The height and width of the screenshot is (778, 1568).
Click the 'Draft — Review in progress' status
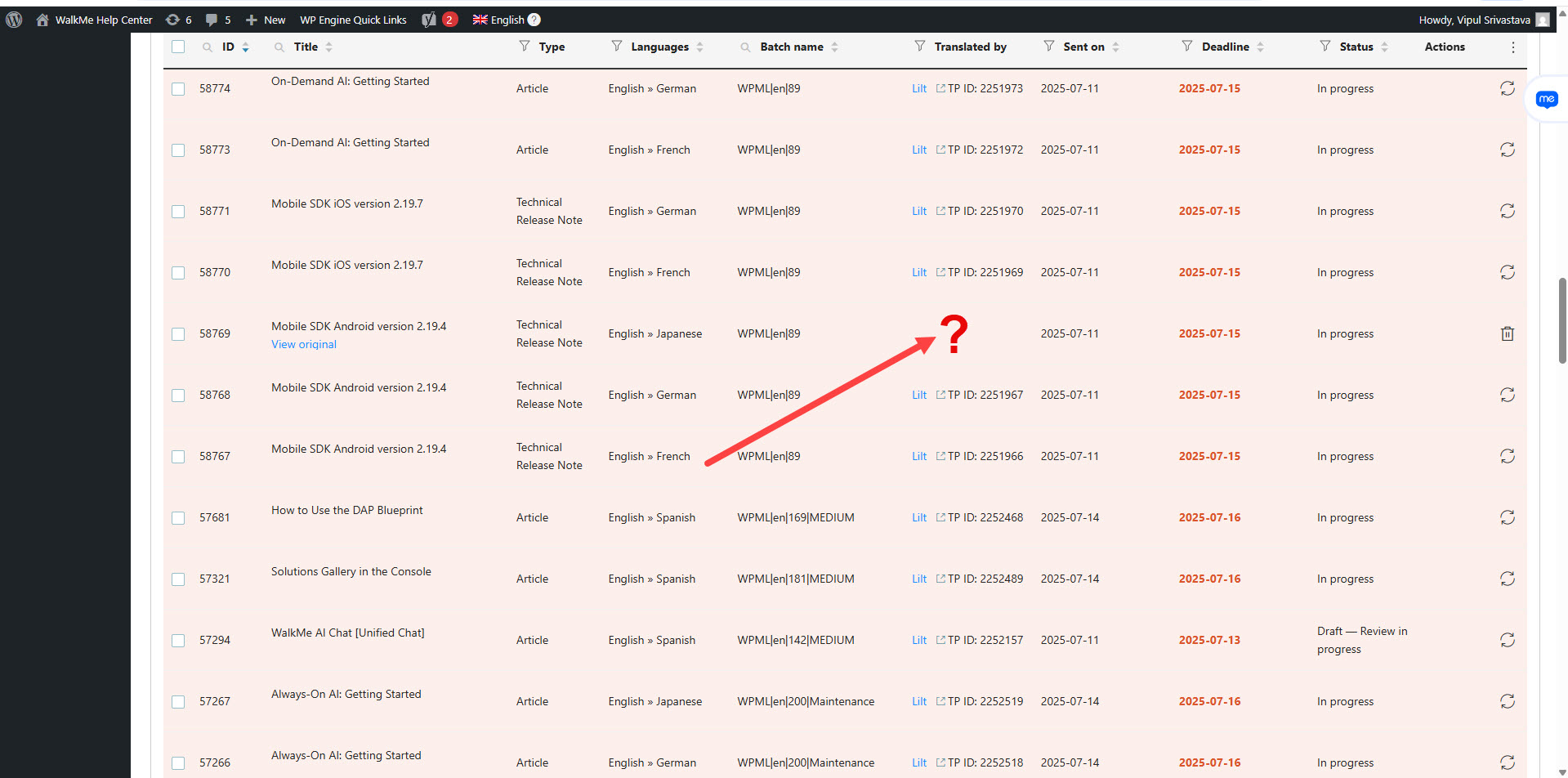1362,640
